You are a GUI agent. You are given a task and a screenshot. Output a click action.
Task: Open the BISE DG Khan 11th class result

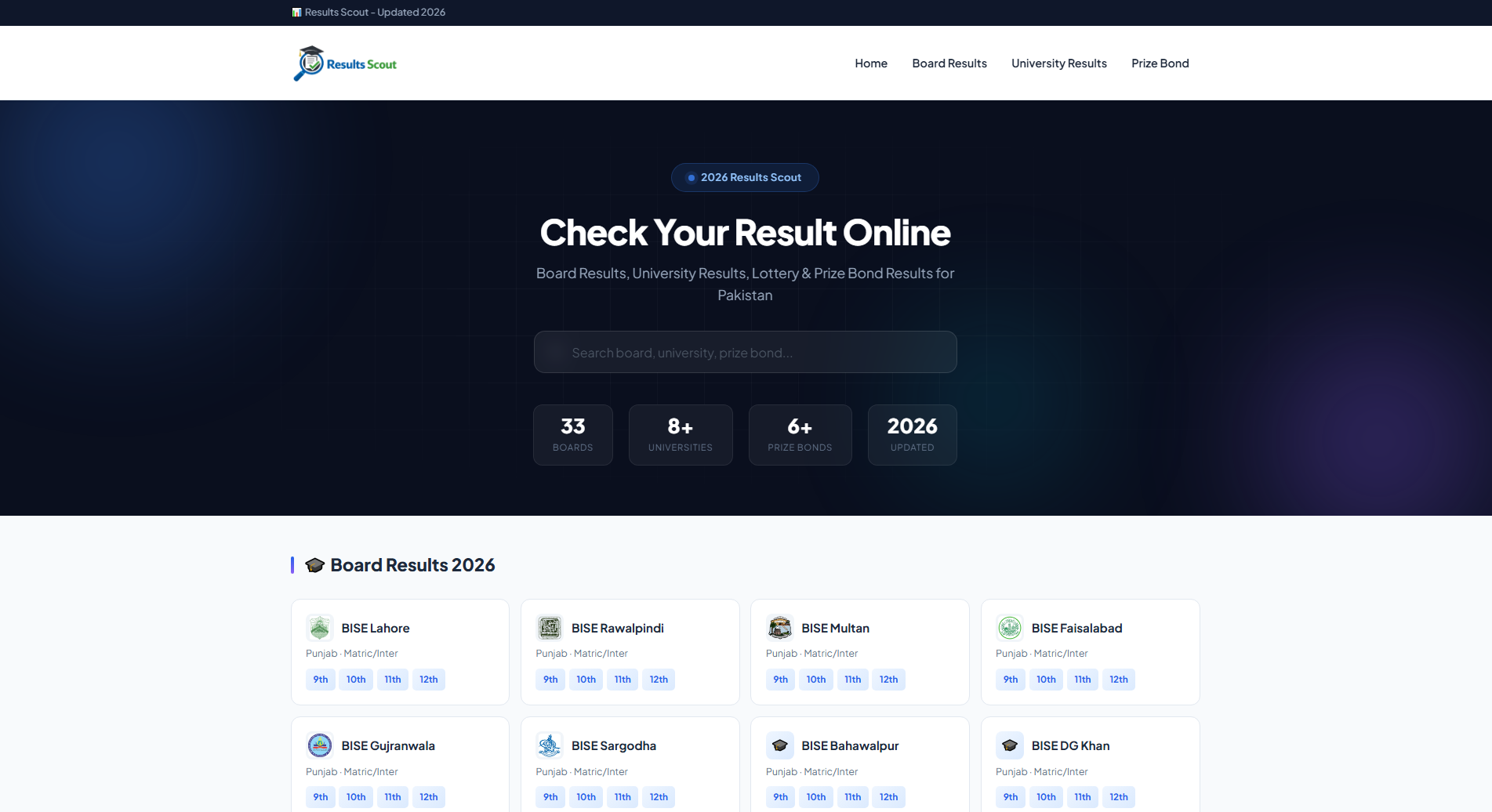click(x=1083, y=797)
